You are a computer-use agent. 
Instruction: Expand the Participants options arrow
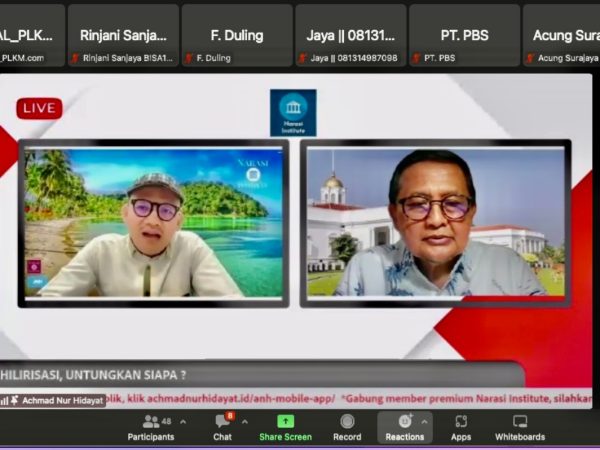click(x=182, y=421)
